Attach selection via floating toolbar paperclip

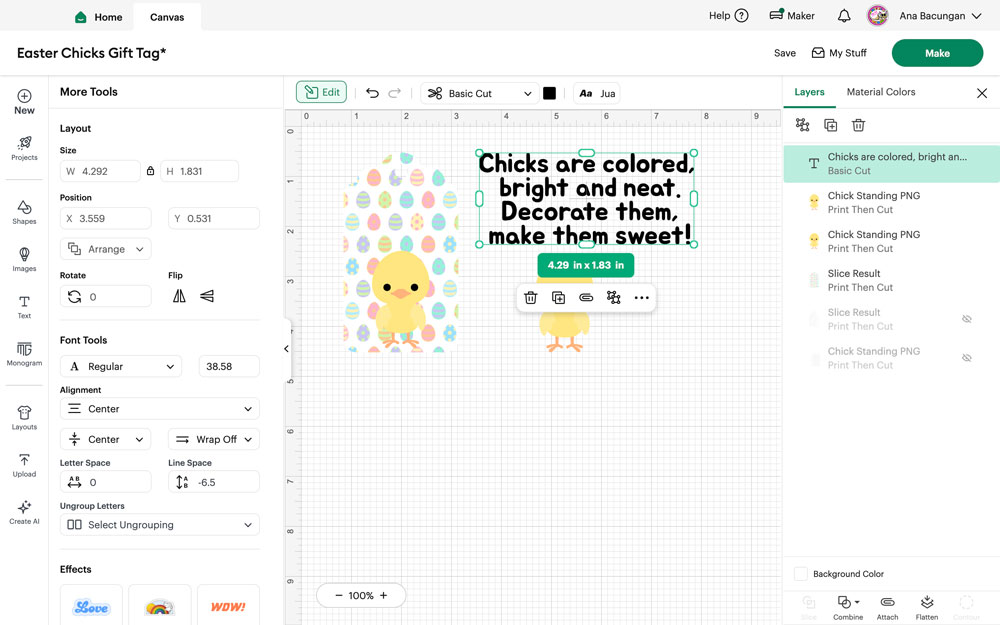(x=586, y=298)
